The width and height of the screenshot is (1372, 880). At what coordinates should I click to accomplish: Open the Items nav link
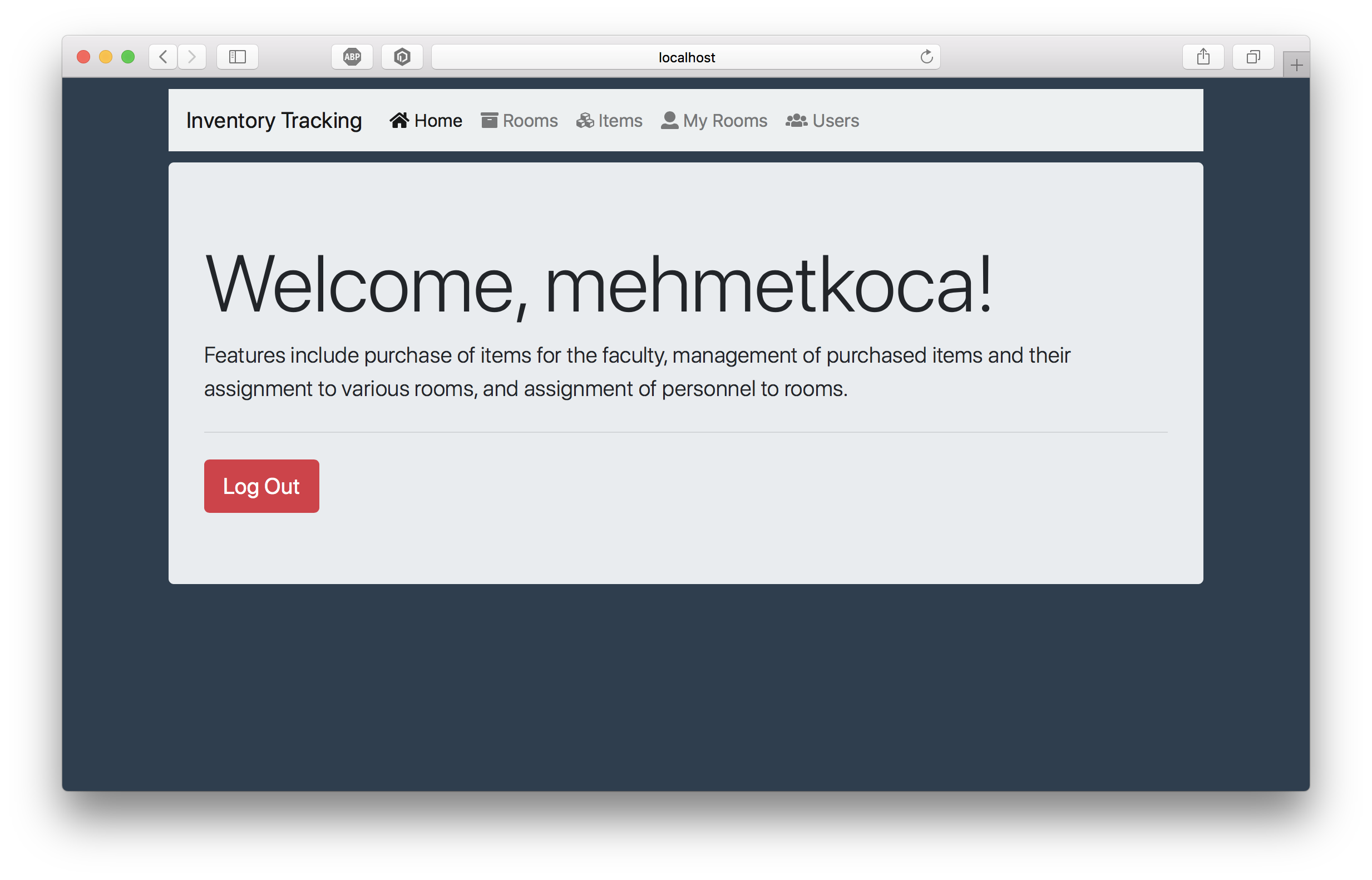click(x=620, y=121)
